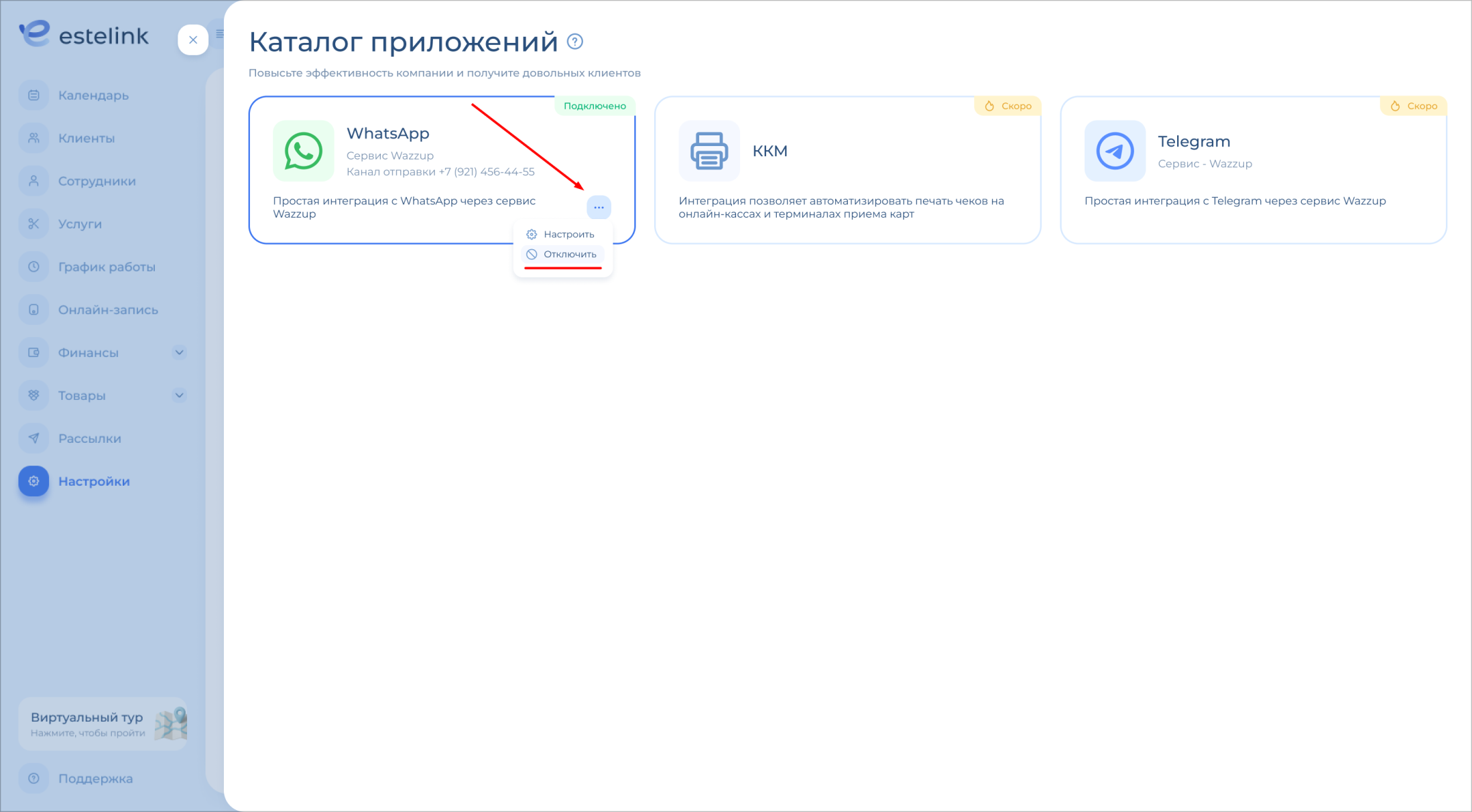Click the help icon beside Каталог приложений
The image size is (1472, 812).
(574, 42)
